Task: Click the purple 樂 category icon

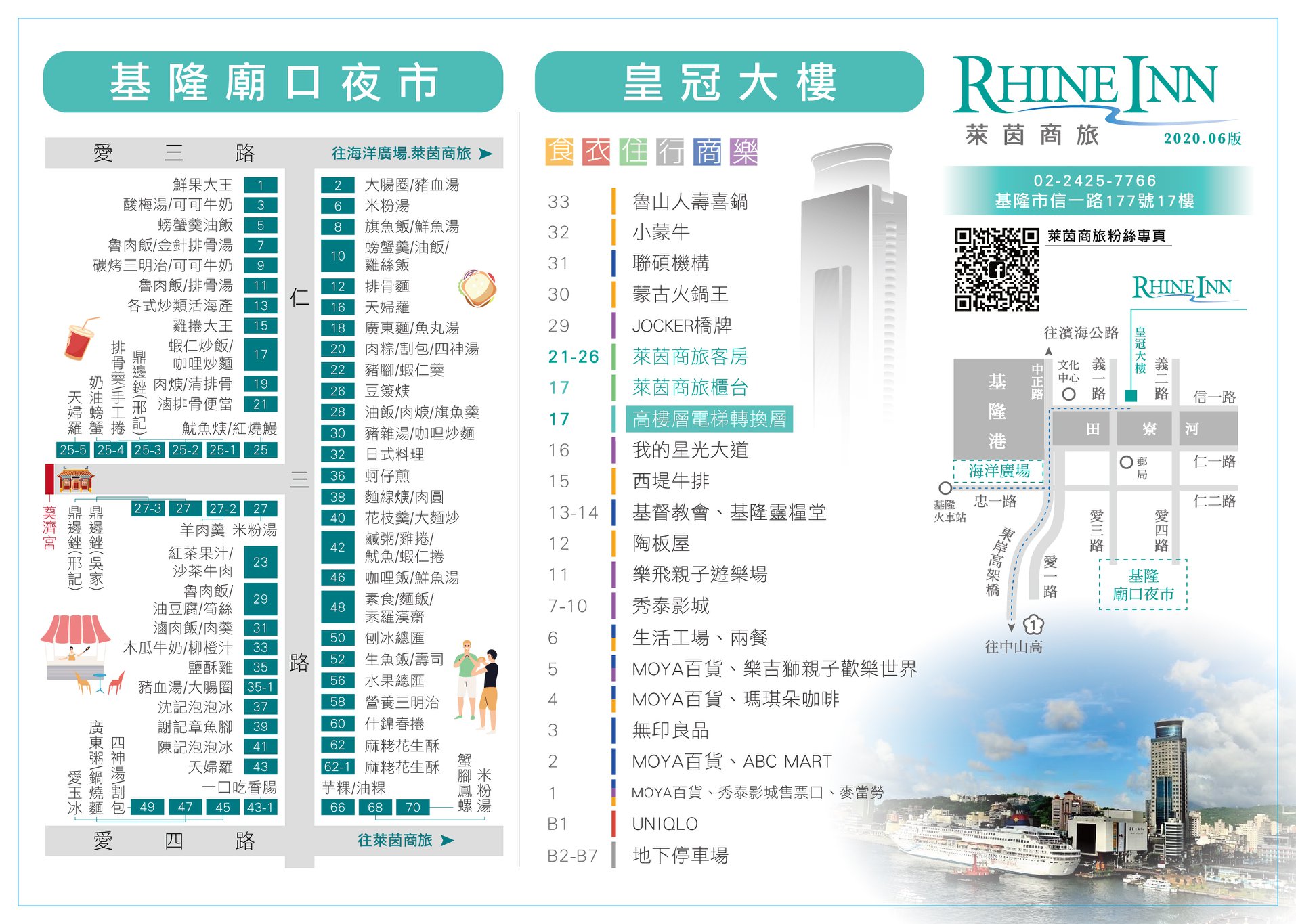Action: [744, 152]
